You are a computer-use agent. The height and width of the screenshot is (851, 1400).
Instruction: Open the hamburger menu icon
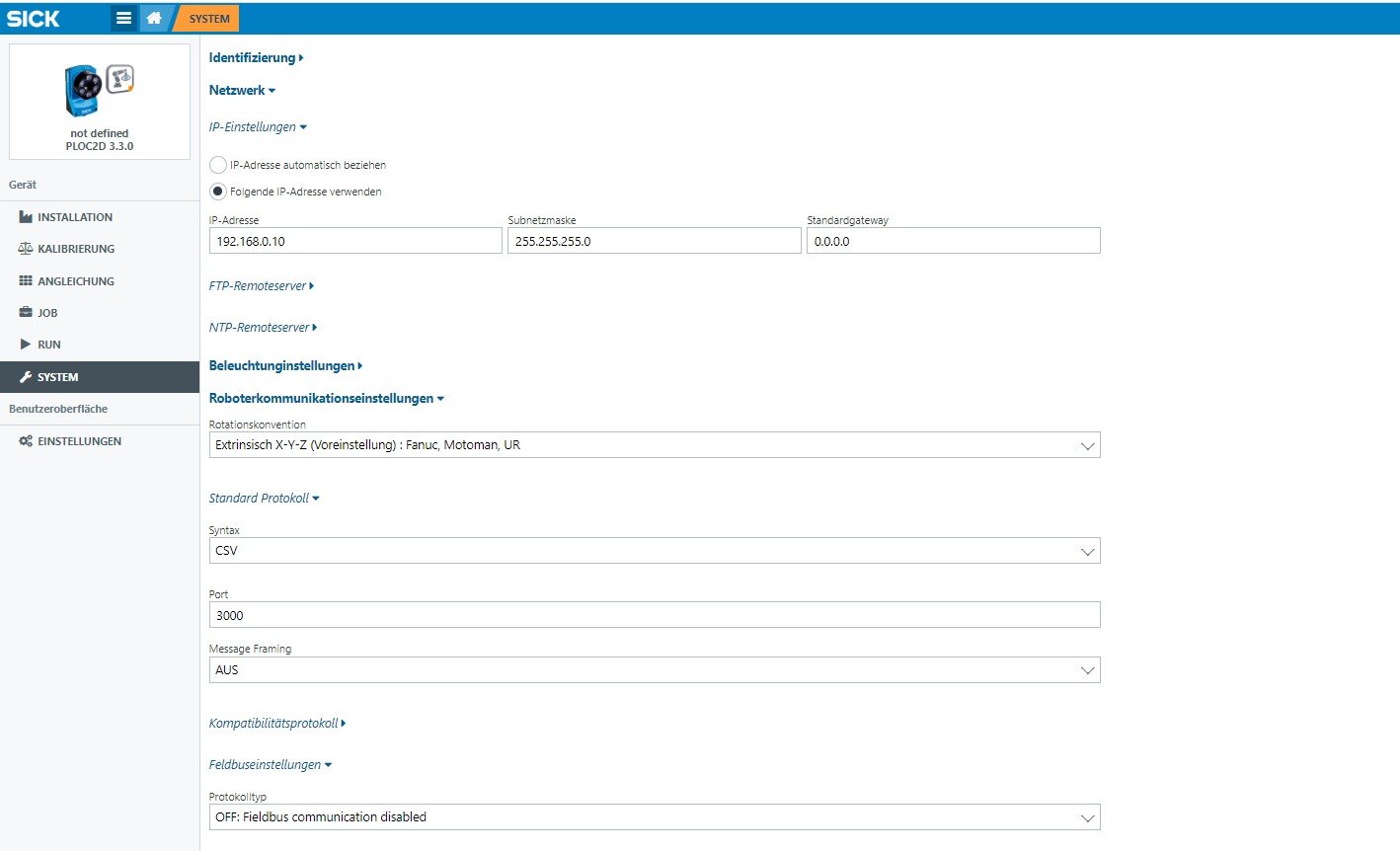click(x=123, y=18)
